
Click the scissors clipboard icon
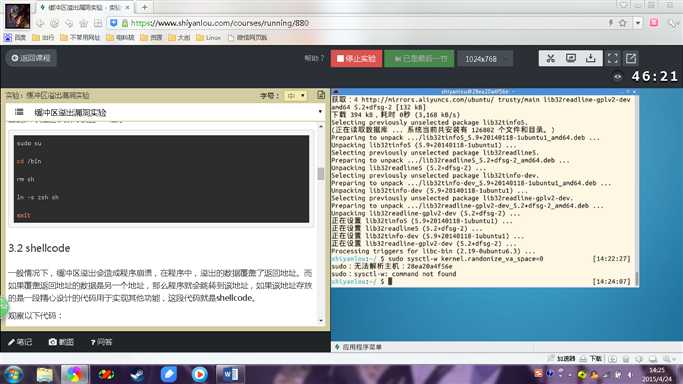tap(550, 58)
